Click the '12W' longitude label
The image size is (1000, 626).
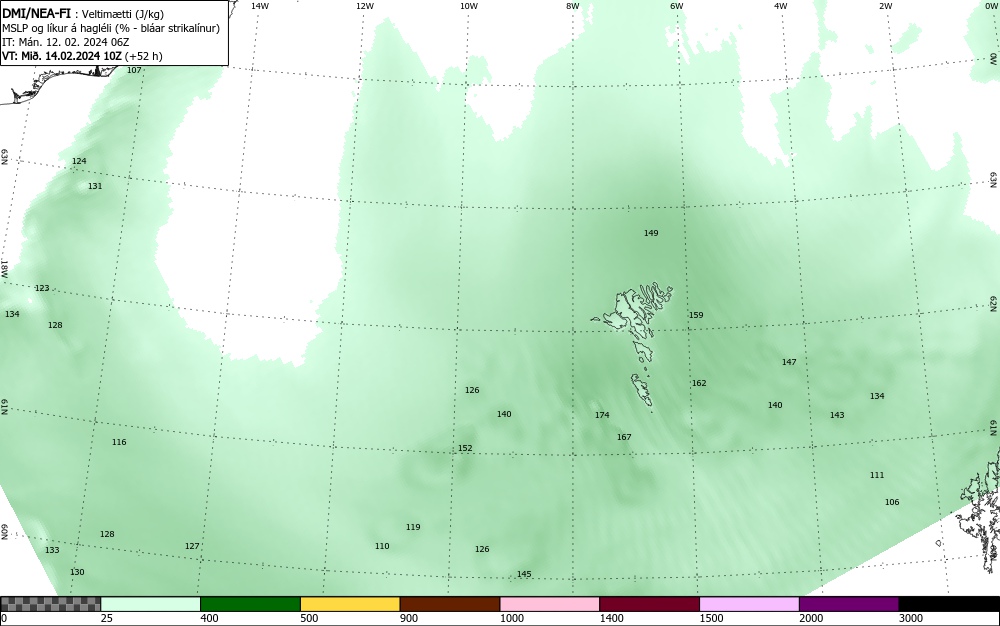coord(364,6)
